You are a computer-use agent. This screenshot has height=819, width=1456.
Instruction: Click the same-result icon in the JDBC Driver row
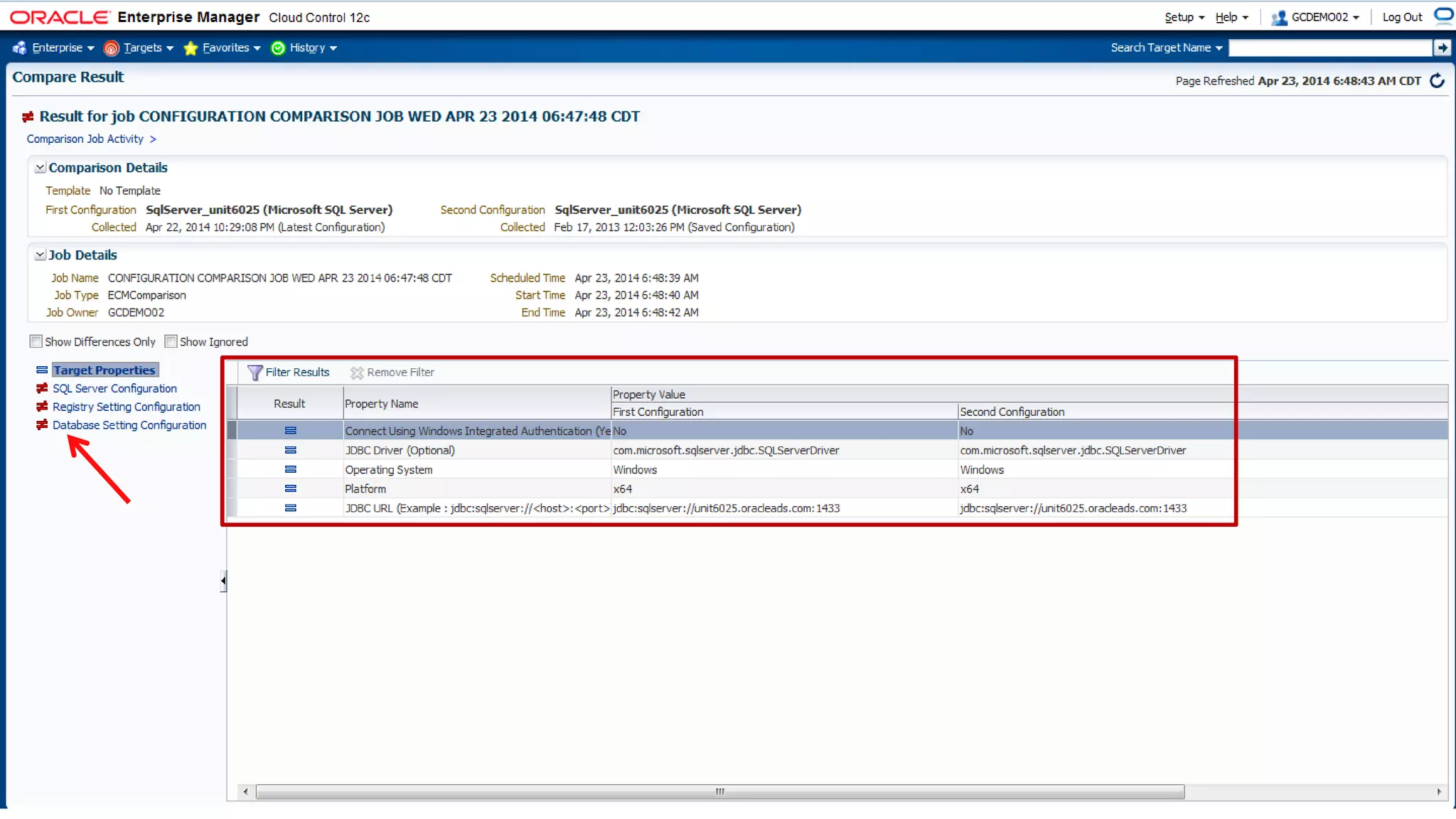tap(290, 450)
